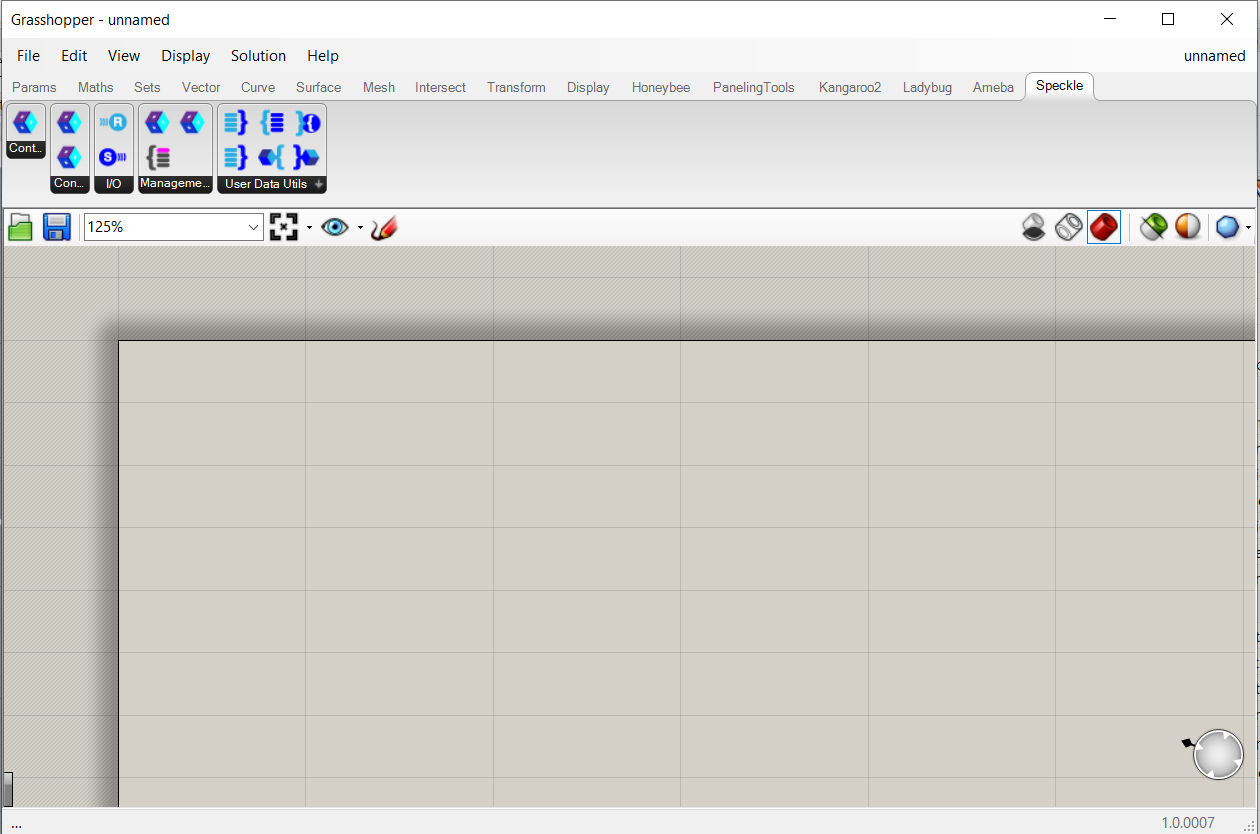Switch to the Kangaroo2 tab
The height and width of the screenshot is (834, 1260).
click(x=849, y=88)
